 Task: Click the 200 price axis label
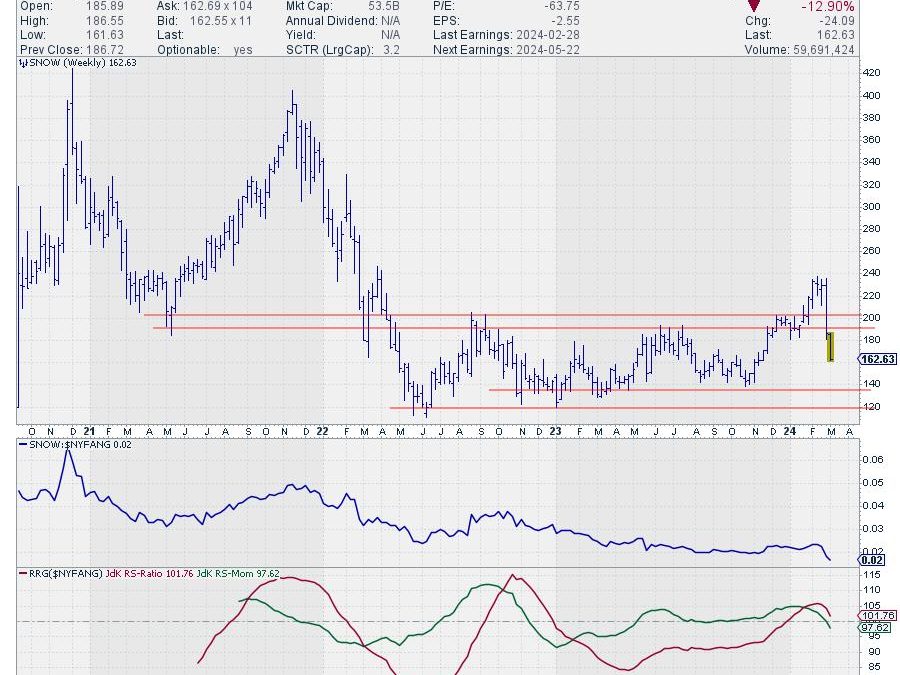click(871, 317)
